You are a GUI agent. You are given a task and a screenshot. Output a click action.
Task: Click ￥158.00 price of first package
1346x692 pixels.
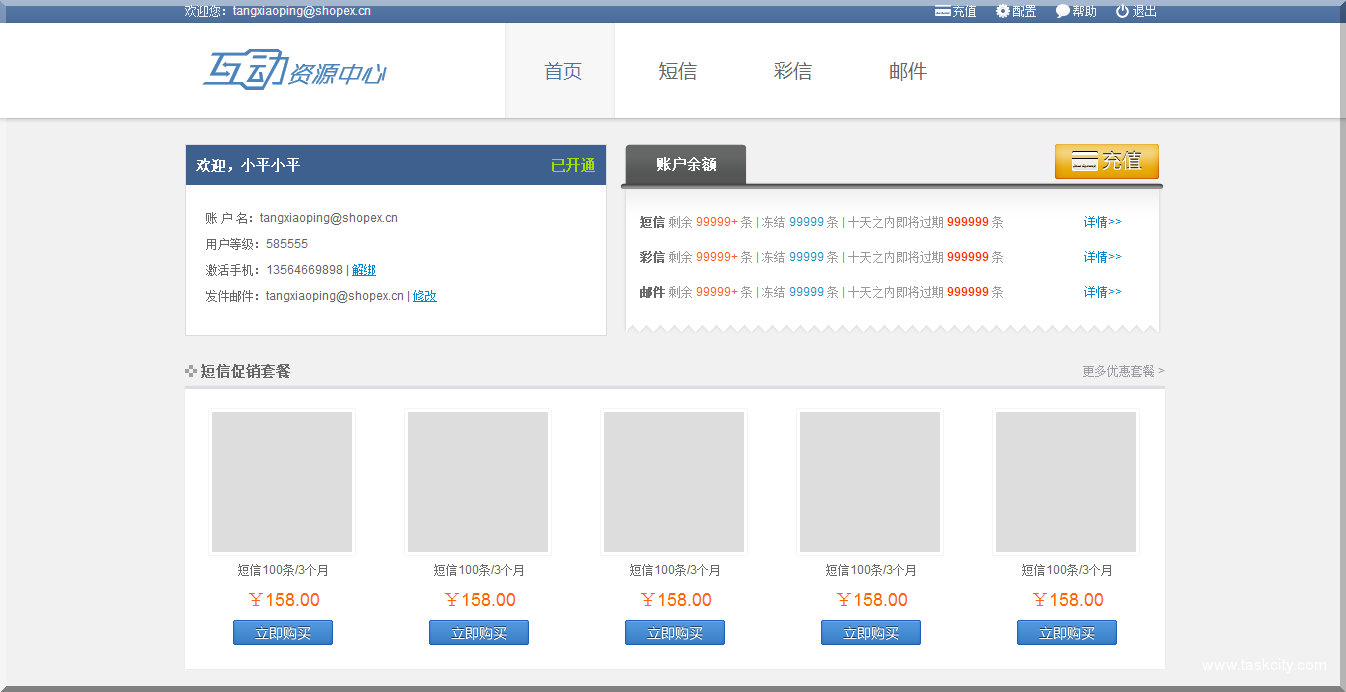coord(284,600)
